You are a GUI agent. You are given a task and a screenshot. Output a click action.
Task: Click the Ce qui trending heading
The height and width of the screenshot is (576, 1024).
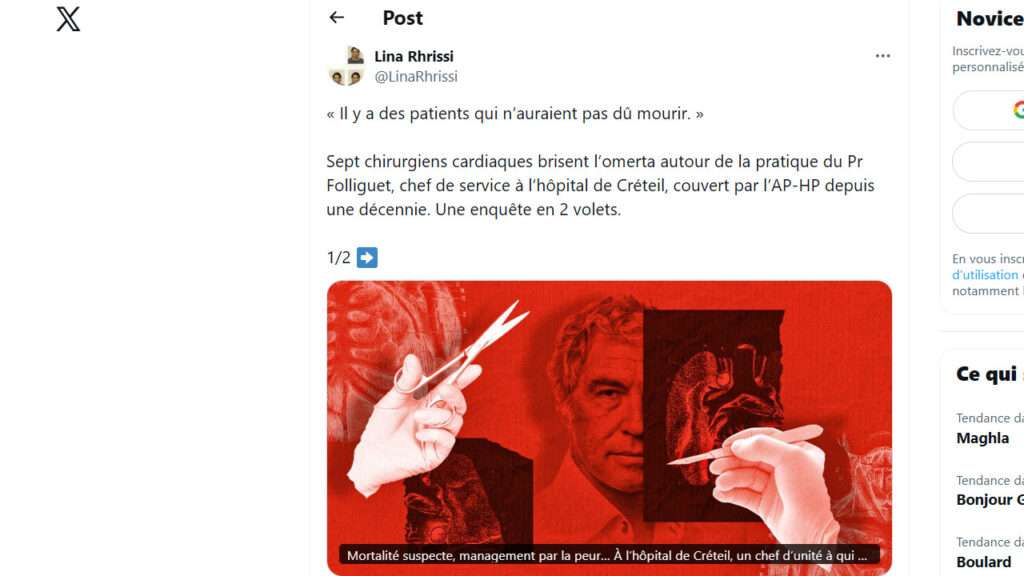click(x=989, y=374)
